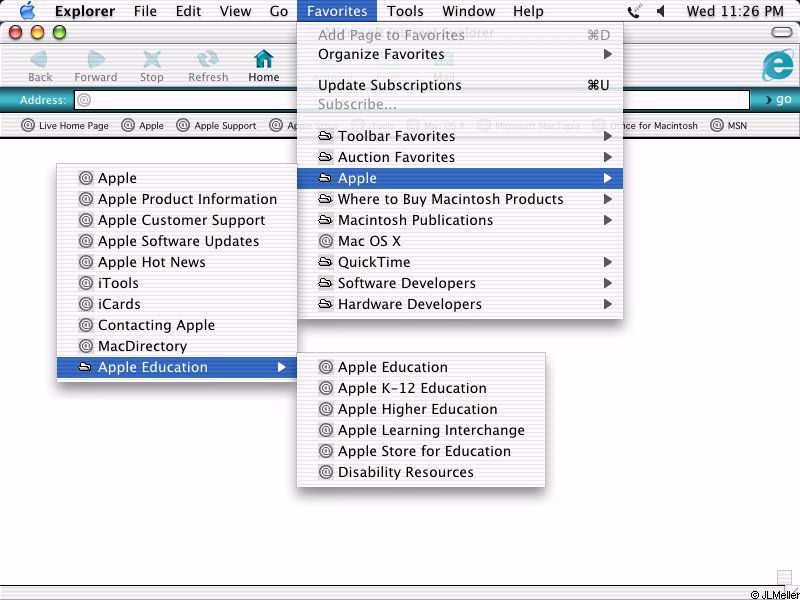Open the Window menu
Viewport: 800px width, 600px height.
468,11
